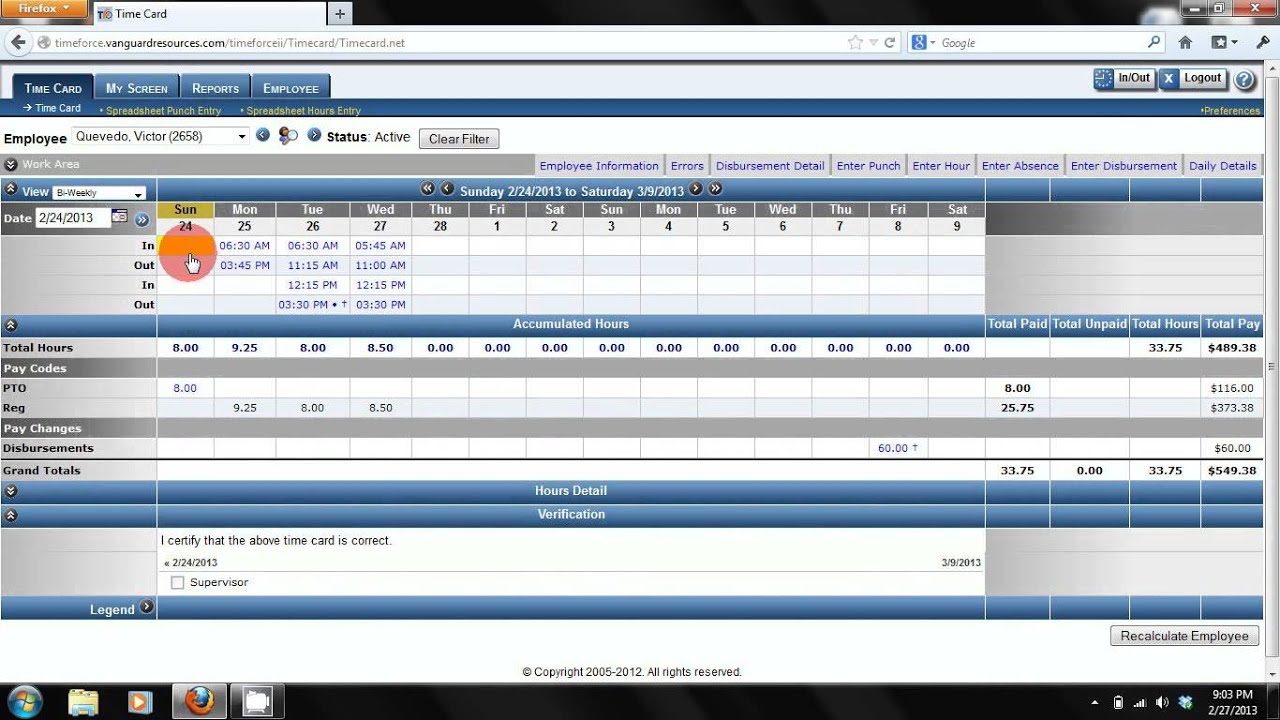The height and width of the screenshot is (720, 1280).
Task: Check the Supervisor verification checkbox
Action: click(x=178, y=582)
